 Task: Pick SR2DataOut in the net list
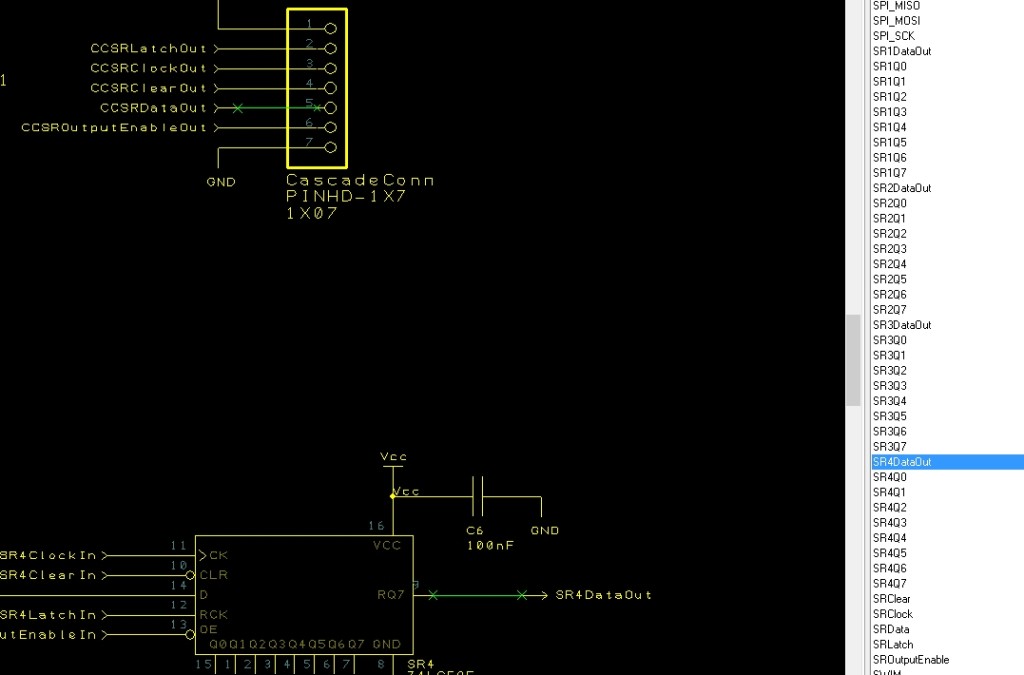(902, 188)
